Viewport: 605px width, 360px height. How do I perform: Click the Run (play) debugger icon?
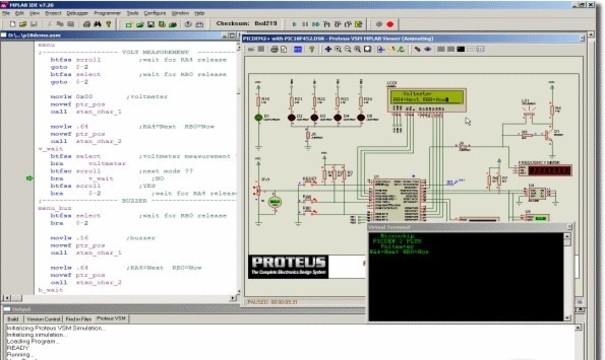(x=294, y=24)
